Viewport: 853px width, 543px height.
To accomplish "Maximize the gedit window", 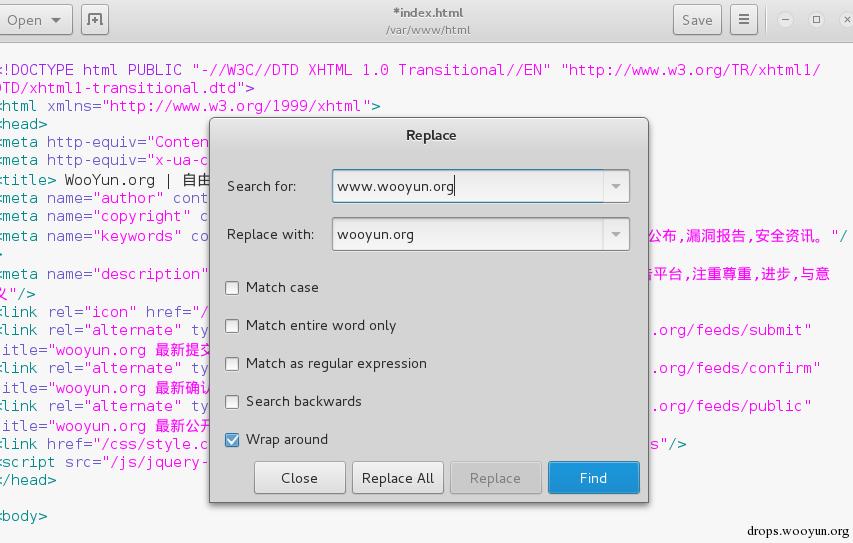I will click(x=816, y=20).
